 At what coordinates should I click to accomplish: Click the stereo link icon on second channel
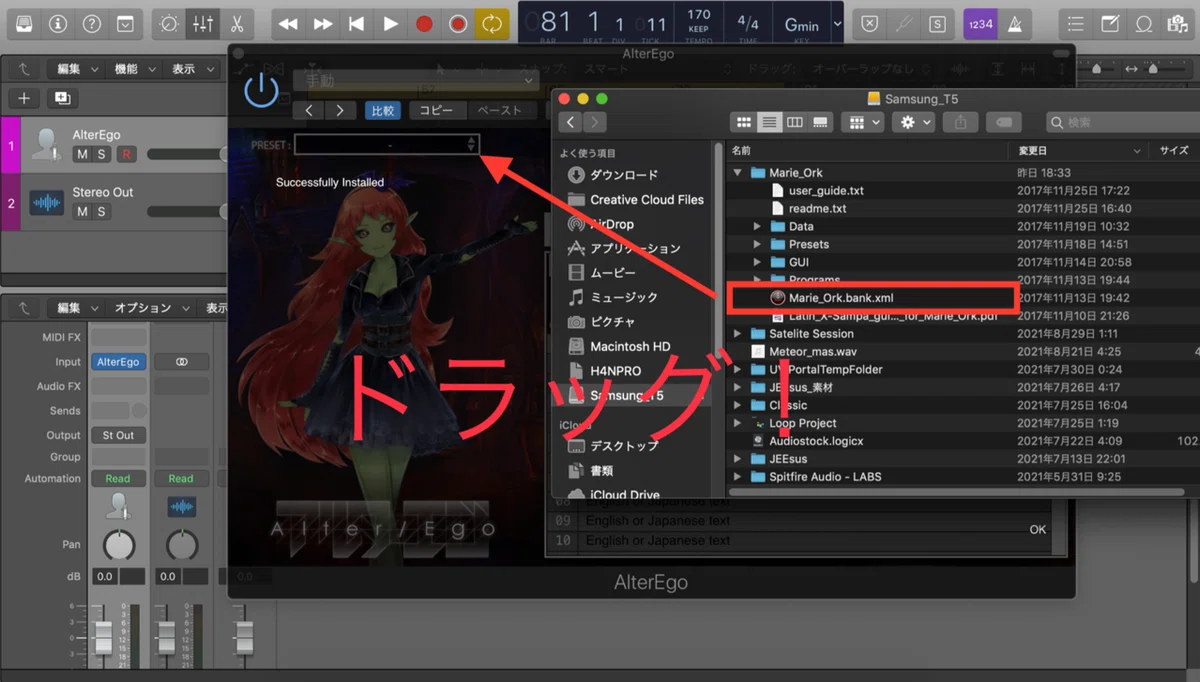pyautogui.click(x=181, y=362)
